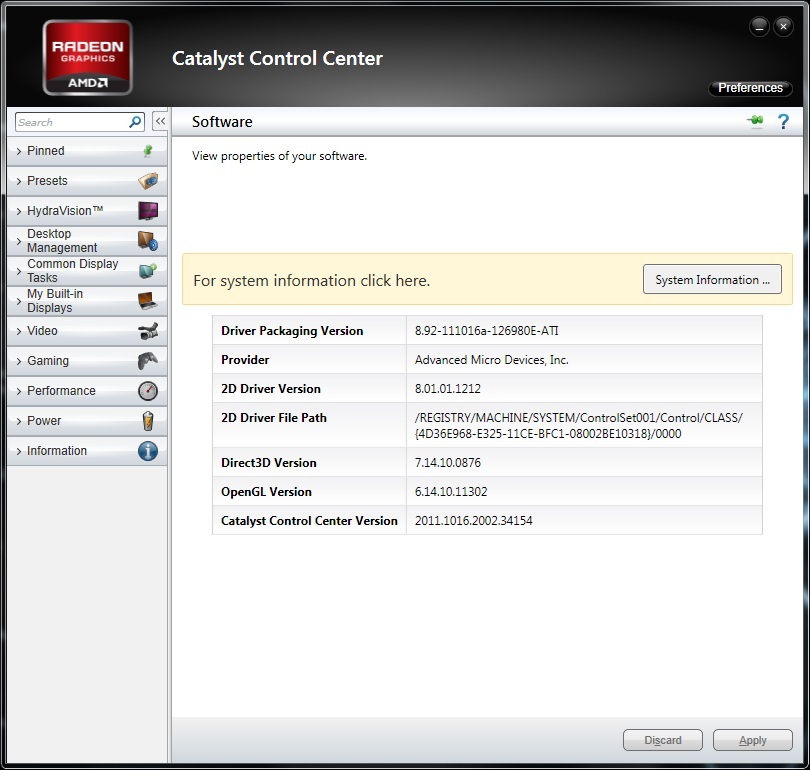
Task: Expand the Presets section arrow
Action: coord(19,181)
